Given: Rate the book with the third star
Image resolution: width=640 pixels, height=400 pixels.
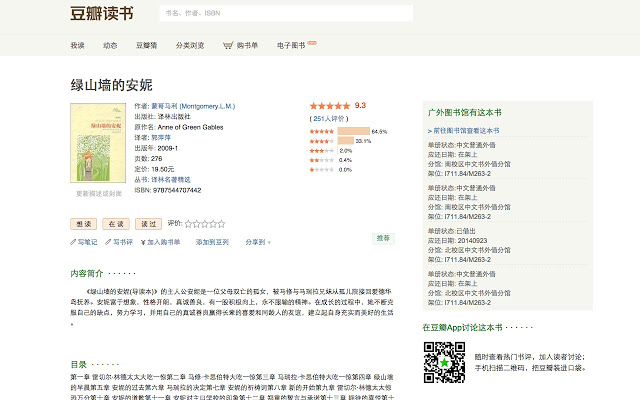Looking at the screenshot, I should [204, 224].
